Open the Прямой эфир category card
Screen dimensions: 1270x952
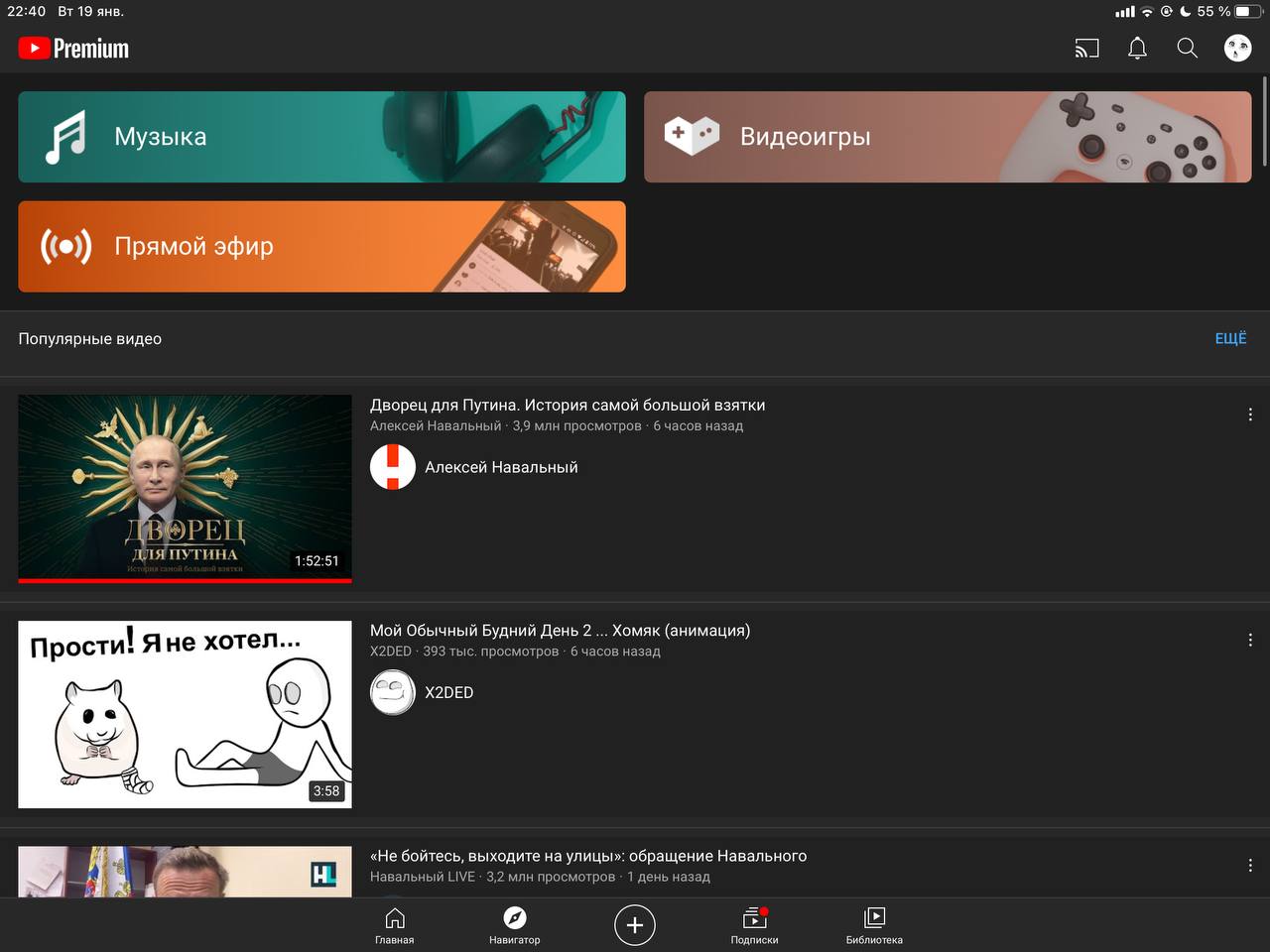pos(321,247)
